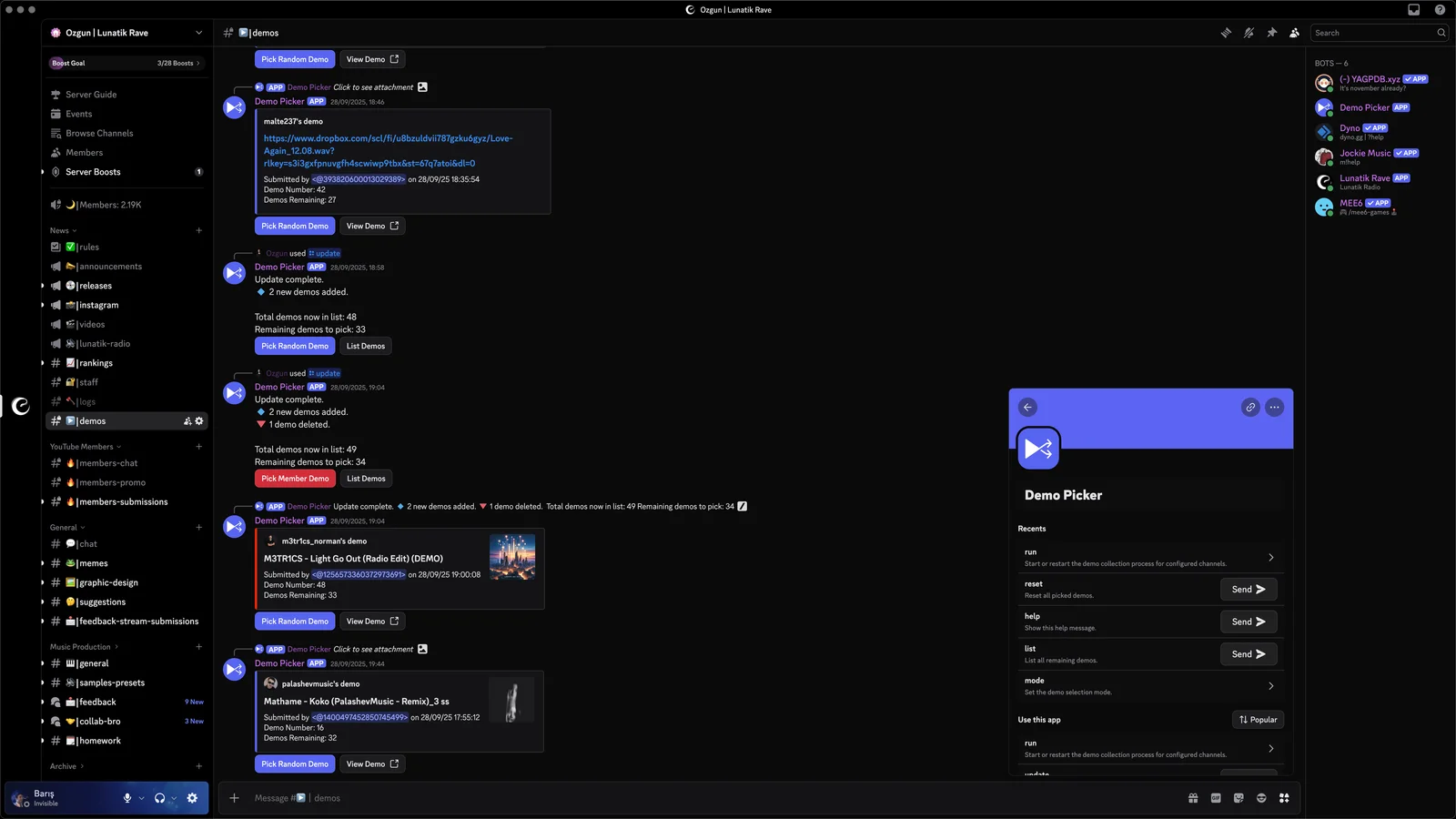
Task: Toggle your Invisible status avatar
Action: [x=18, y=798]
